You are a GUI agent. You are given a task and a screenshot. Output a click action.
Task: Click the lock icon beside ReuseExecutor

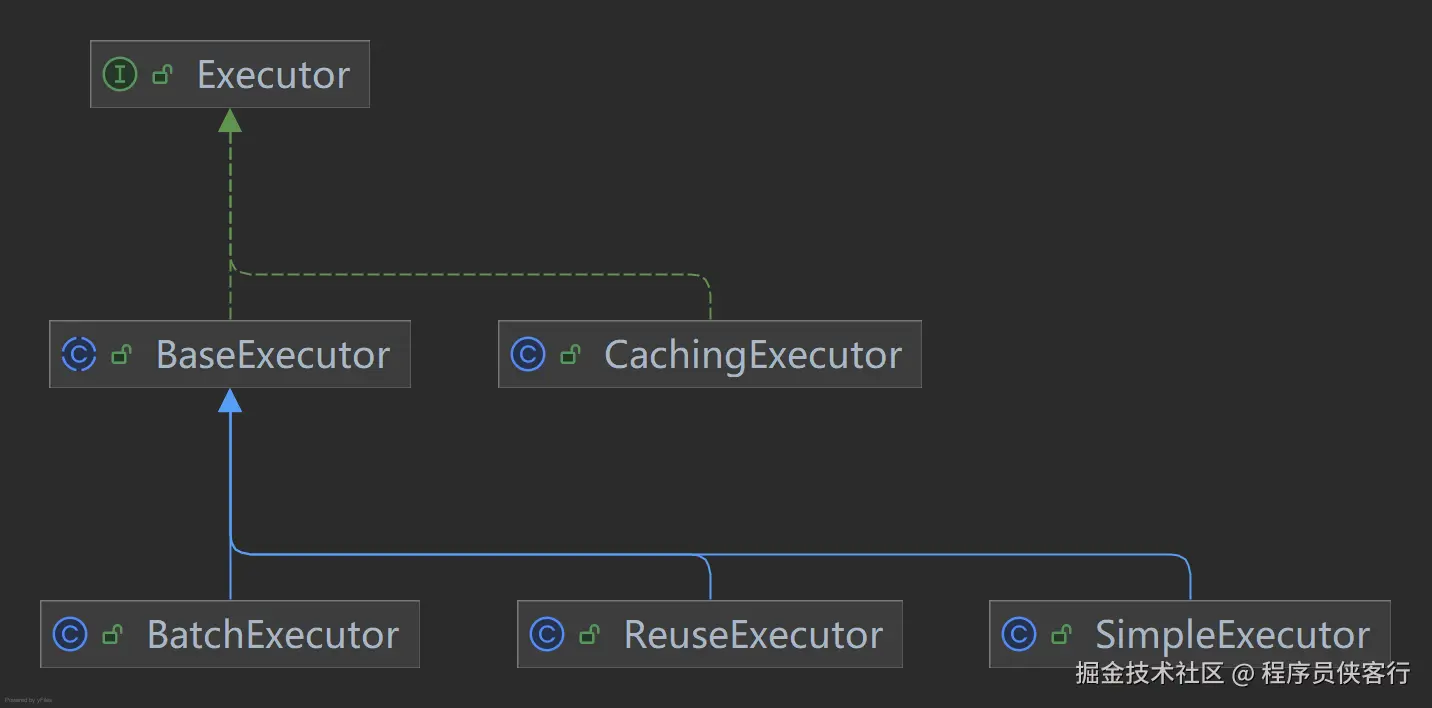click(x=589, y=634)
